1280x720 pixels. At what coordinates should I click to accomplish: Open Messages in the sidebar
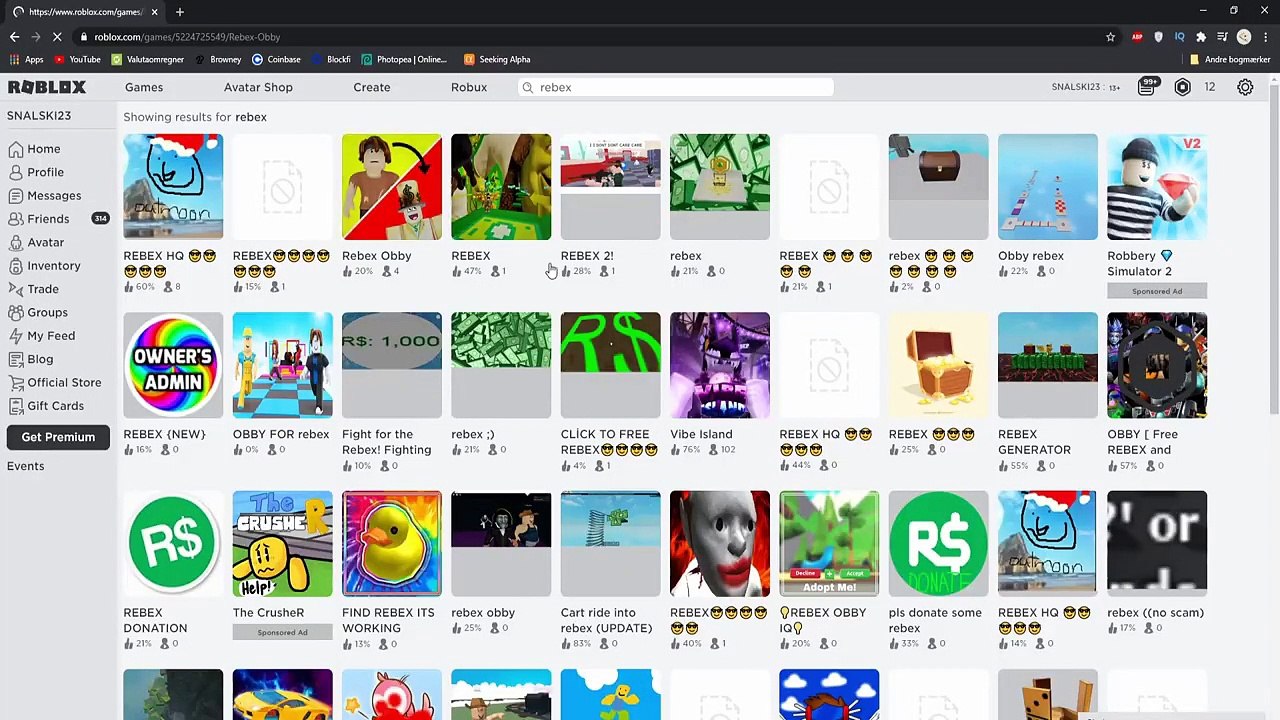(44, 196)
